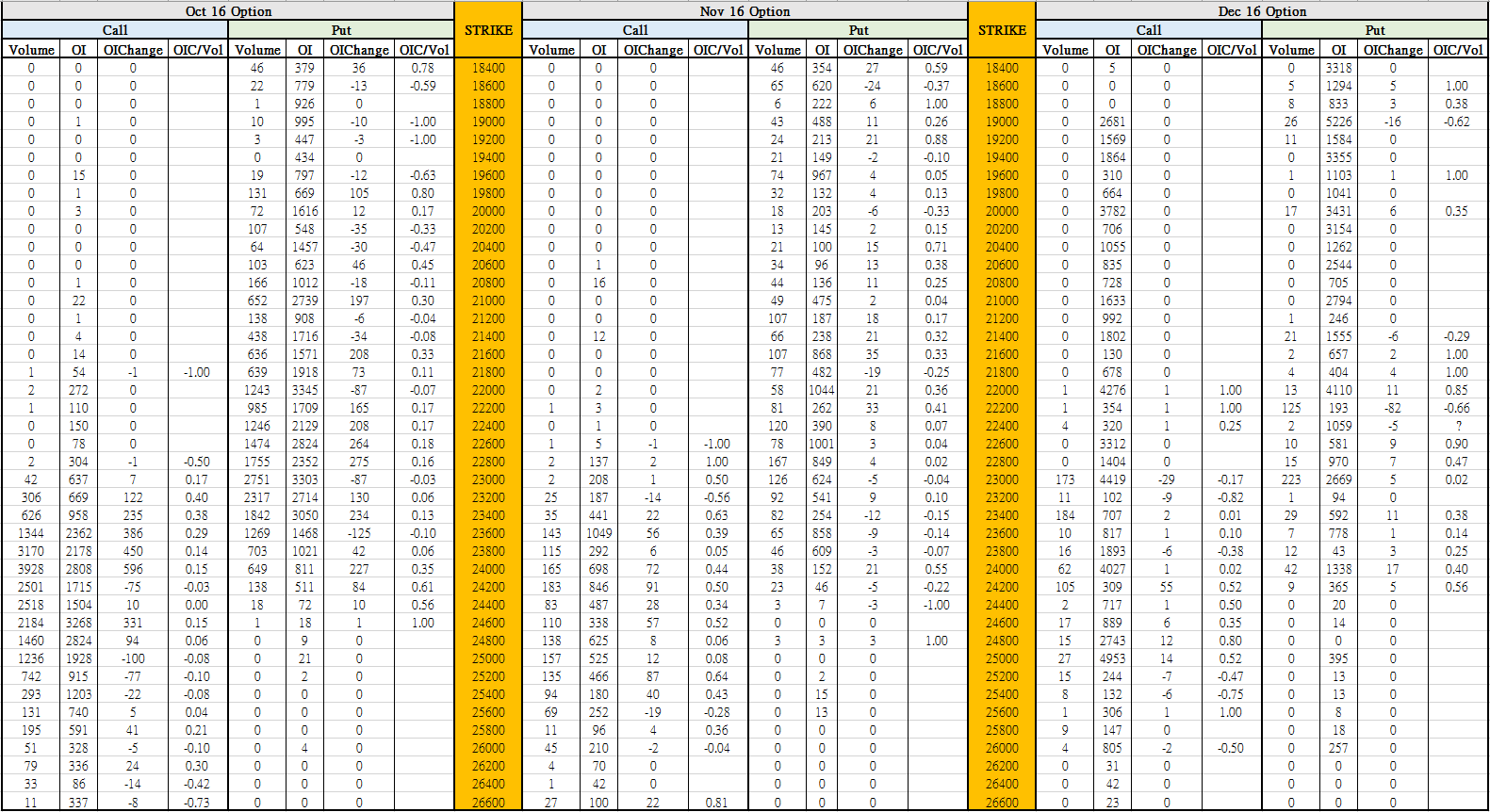1490x812 pixels.
Task: Click the Oct Call Volume column header
Action: [x=31, y=50]
